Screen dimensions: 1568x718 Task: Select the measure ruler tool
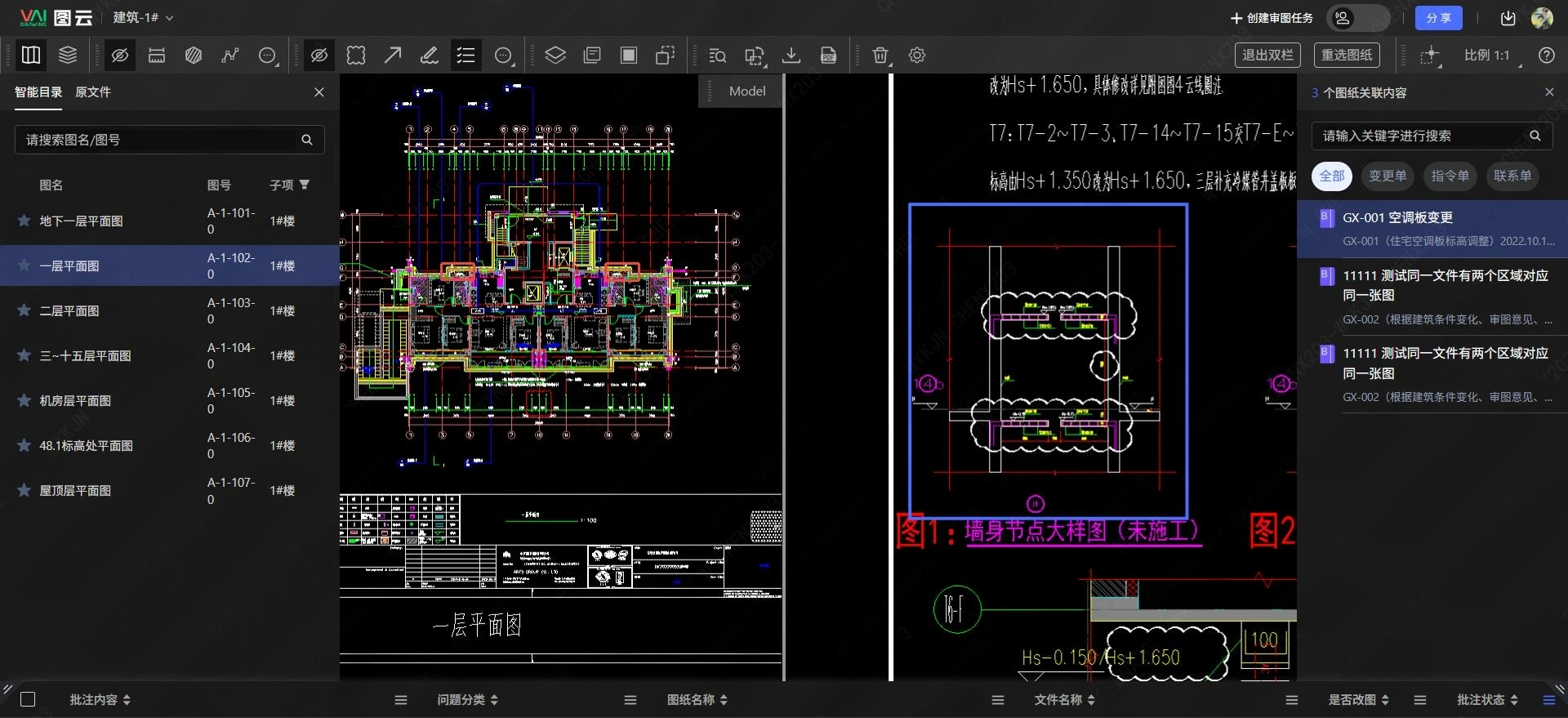point(157,56)
